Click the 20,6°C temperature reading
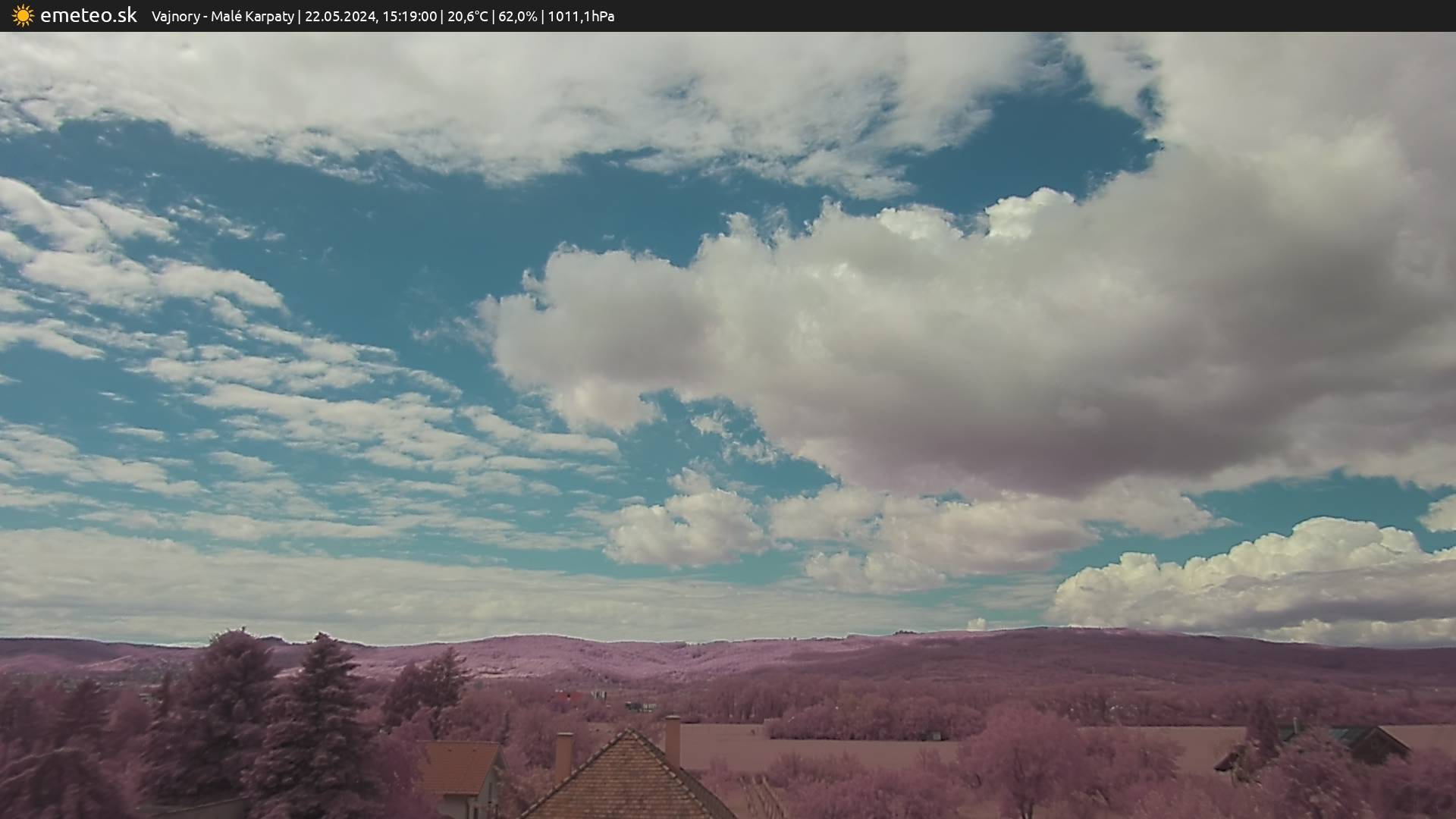Screen dimensions: 1456x819 467,16
